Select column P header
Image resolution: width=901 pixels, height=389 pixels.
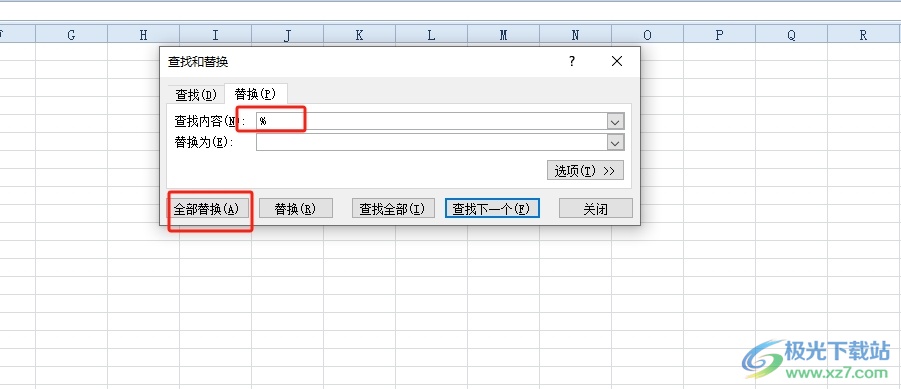pyautogui.click(x=719, y=35)
